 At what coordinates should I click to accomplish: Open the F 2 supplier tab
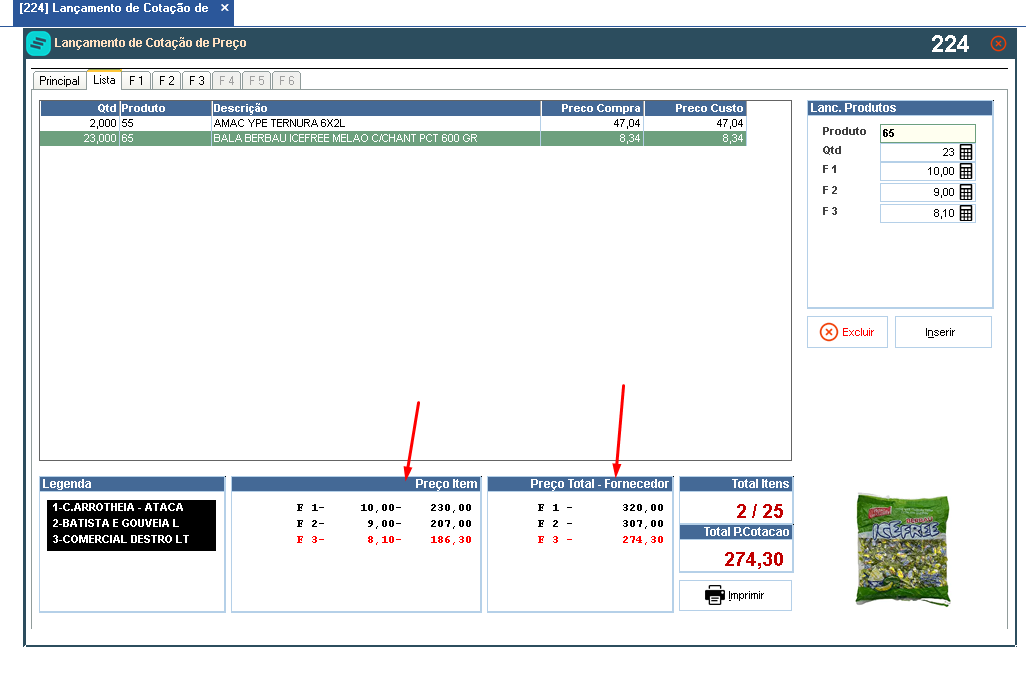pos(166,80)
